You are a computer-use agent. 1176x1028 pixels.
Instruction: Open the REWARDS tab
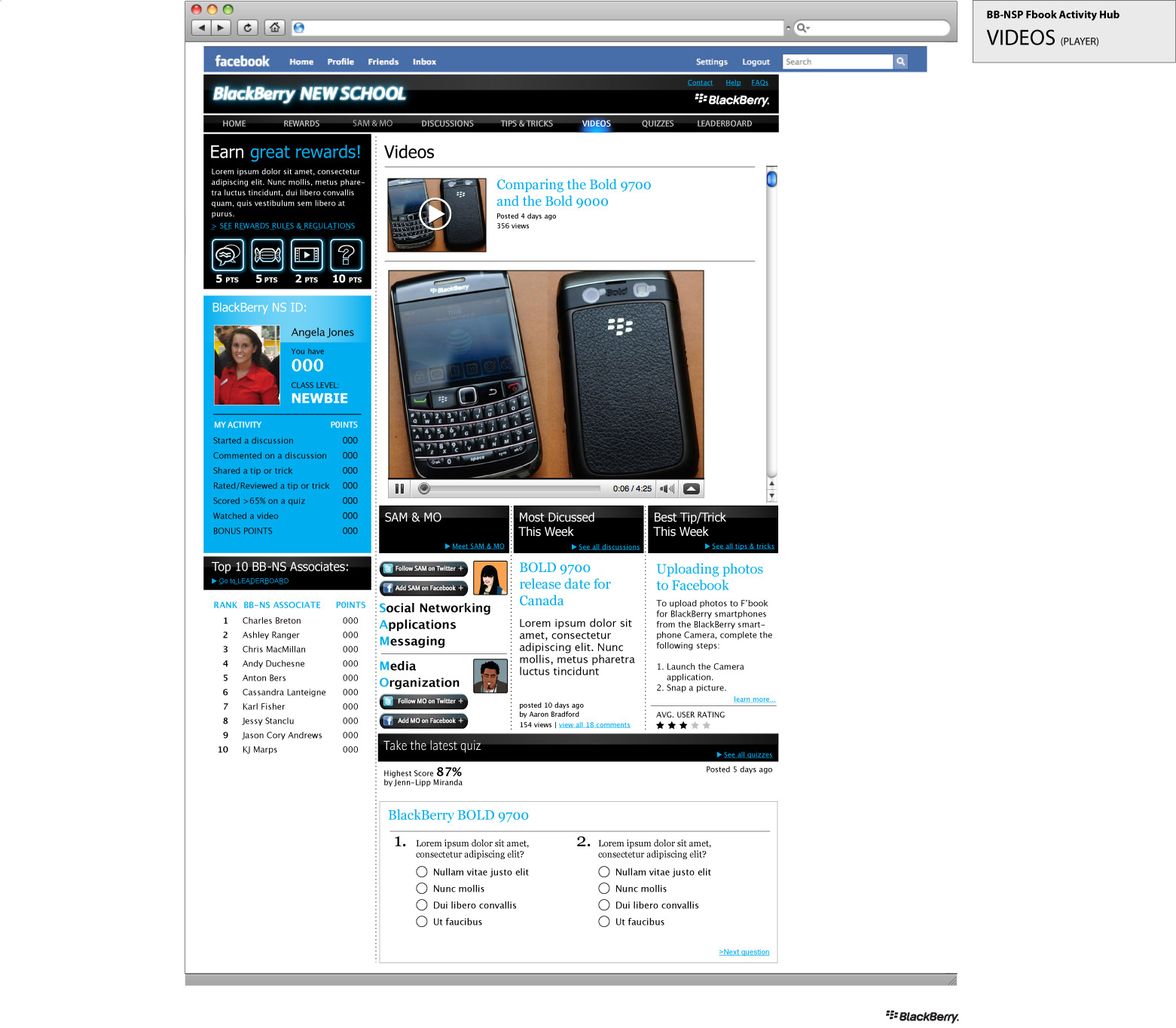pos(301,124)
